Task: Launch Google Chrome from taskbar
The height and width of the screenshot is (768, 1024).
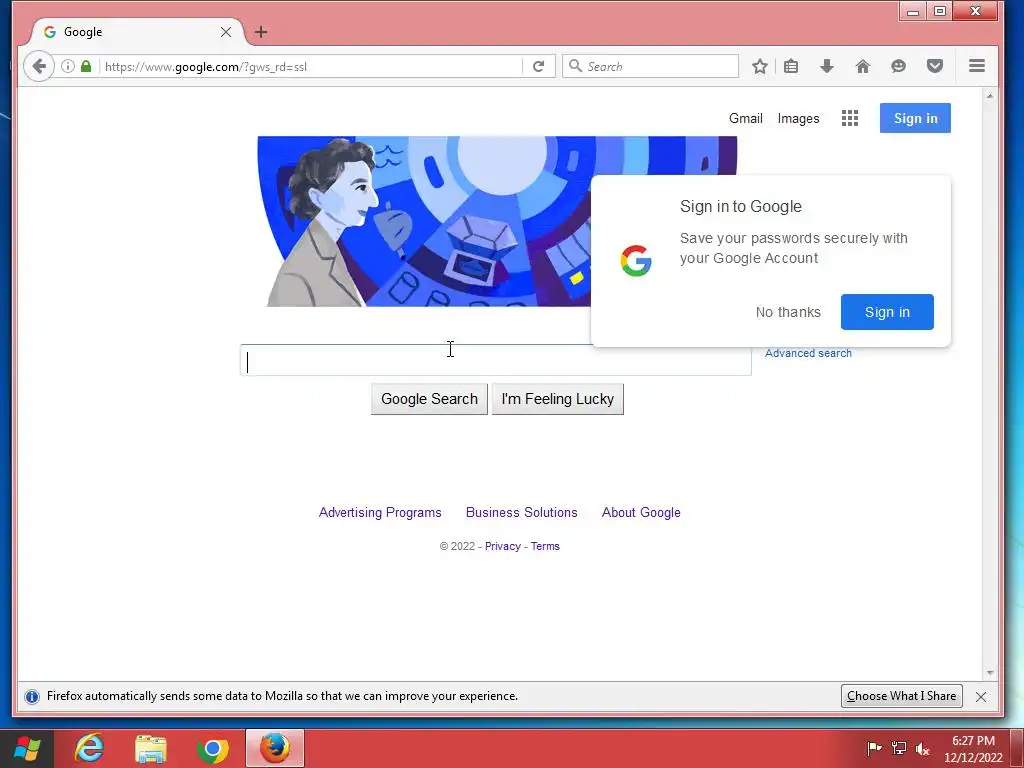Action: click(x=213, y=748)
